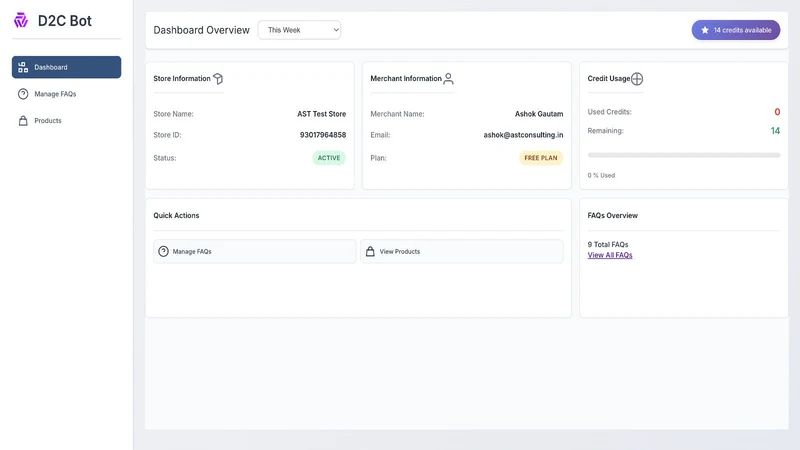Open the View All FAQs link
Image resolution: width=800 pixels, height=450 pixels.
point(610,255)
